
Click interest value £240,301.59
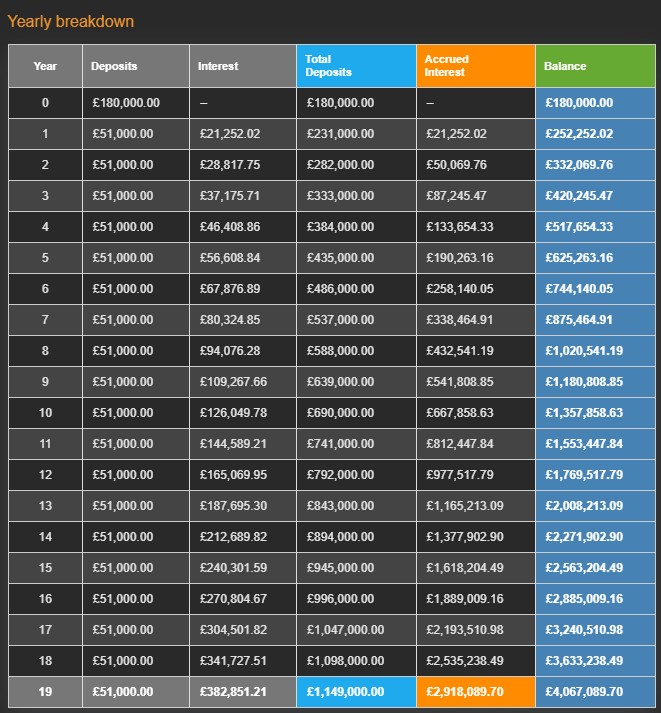coord(233,568)
